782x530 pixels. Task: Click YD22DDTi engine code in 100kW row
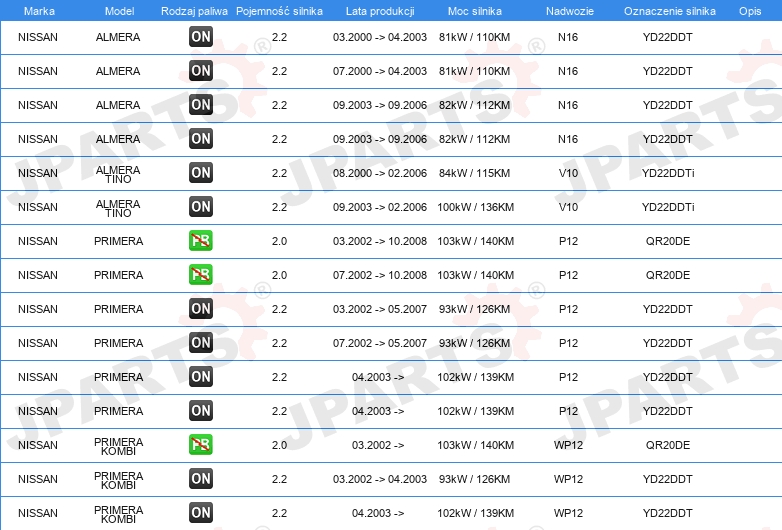[x=668, y=207]
